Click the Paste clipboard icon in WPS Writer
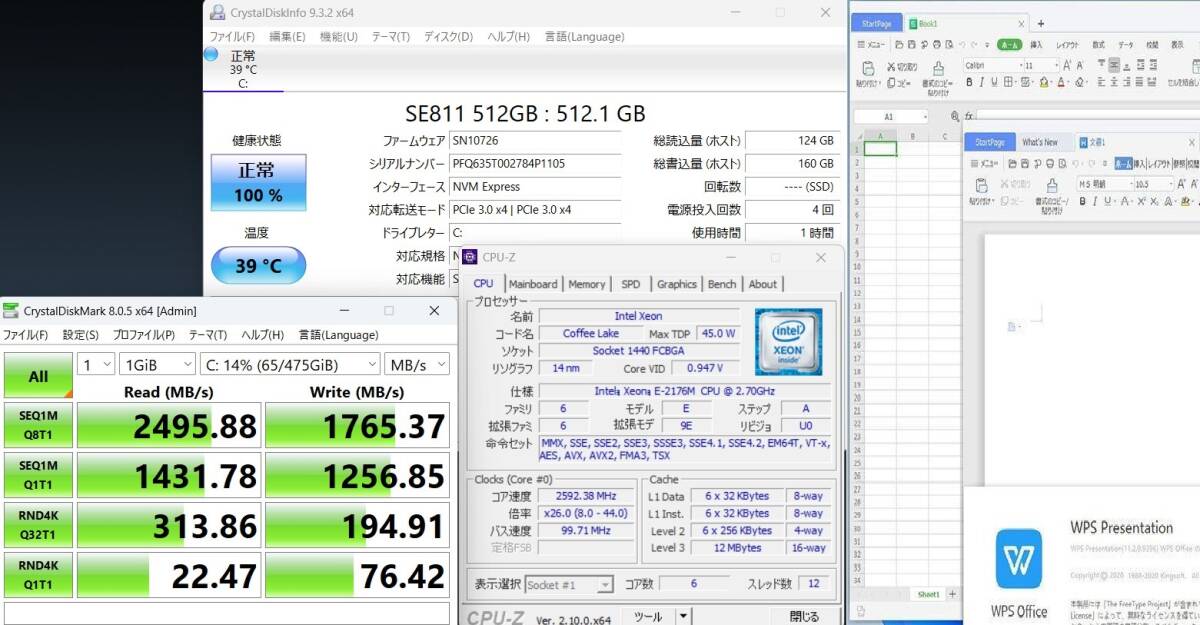 pyautogui.click(x=981, y=186)
